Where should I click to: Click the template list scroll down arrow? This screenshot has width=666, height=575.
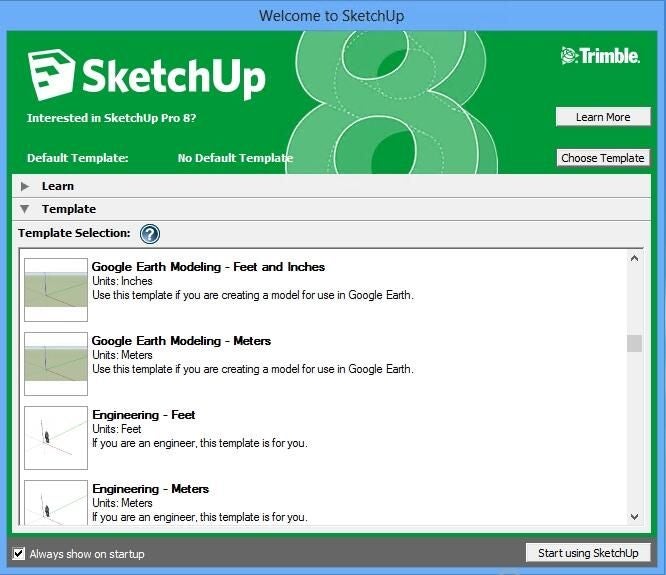pos(635,517)
